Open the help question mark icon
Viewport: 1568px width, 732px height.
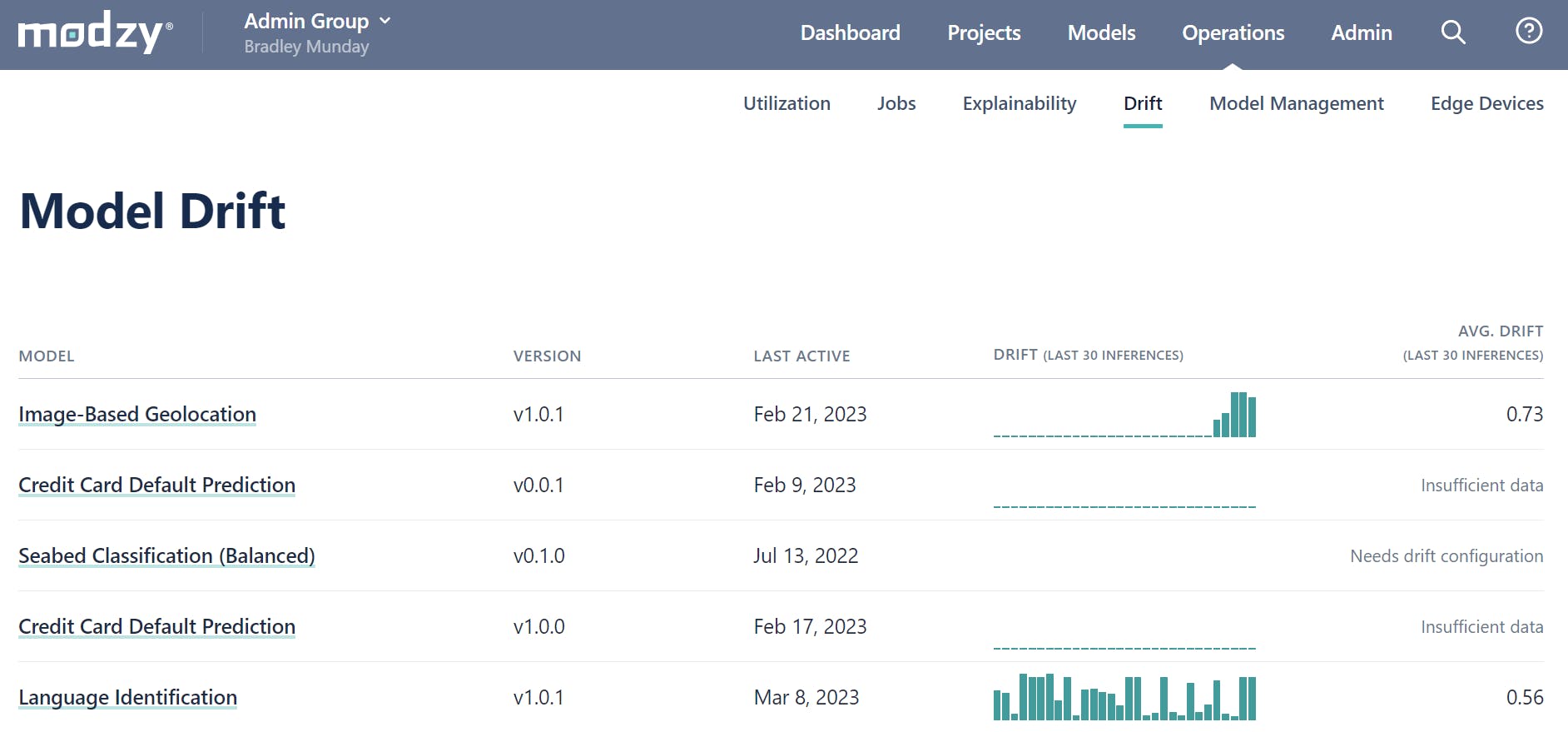tap(1528, 32)
